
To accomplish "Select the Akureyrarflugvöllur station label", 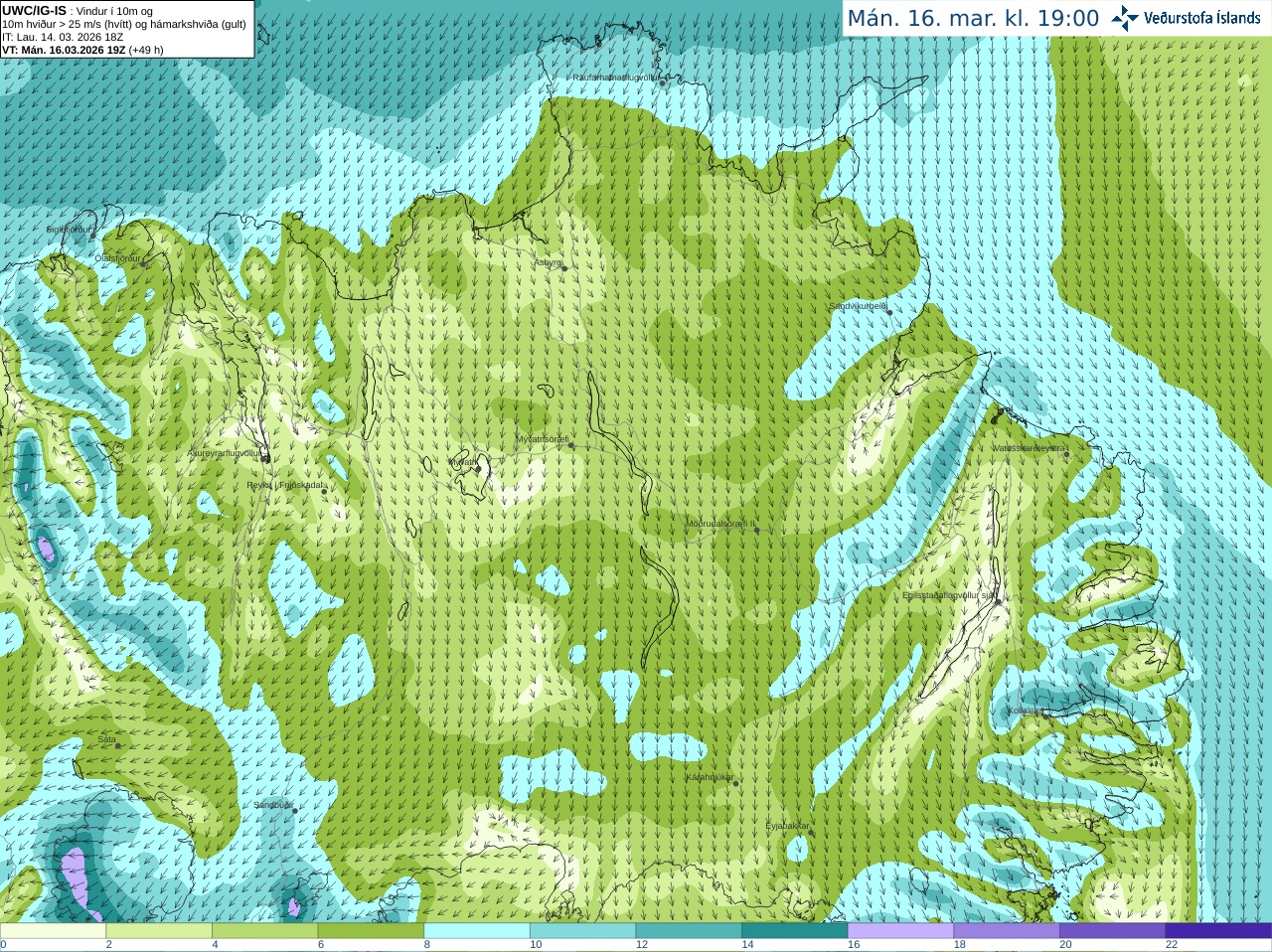I will (x=224, y=453).
